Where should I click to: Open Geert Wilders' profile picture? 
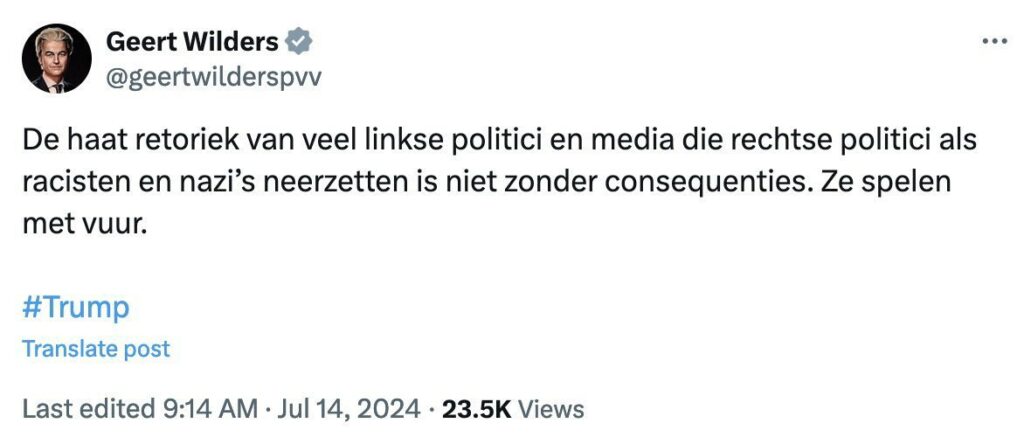[x=55, y=58]
